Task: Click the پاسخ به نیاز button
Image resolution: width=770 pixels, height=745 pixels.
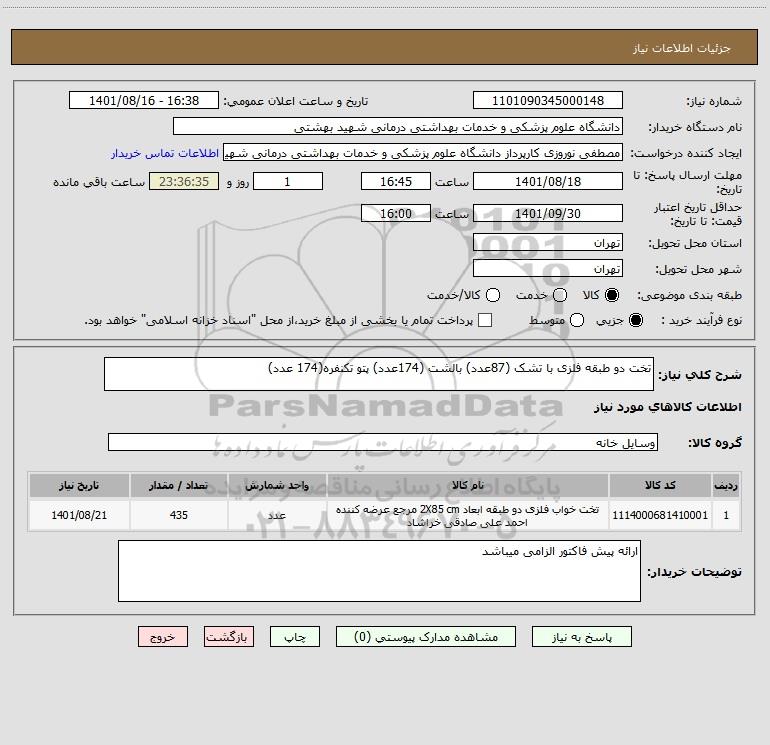Action: point(581,636)
